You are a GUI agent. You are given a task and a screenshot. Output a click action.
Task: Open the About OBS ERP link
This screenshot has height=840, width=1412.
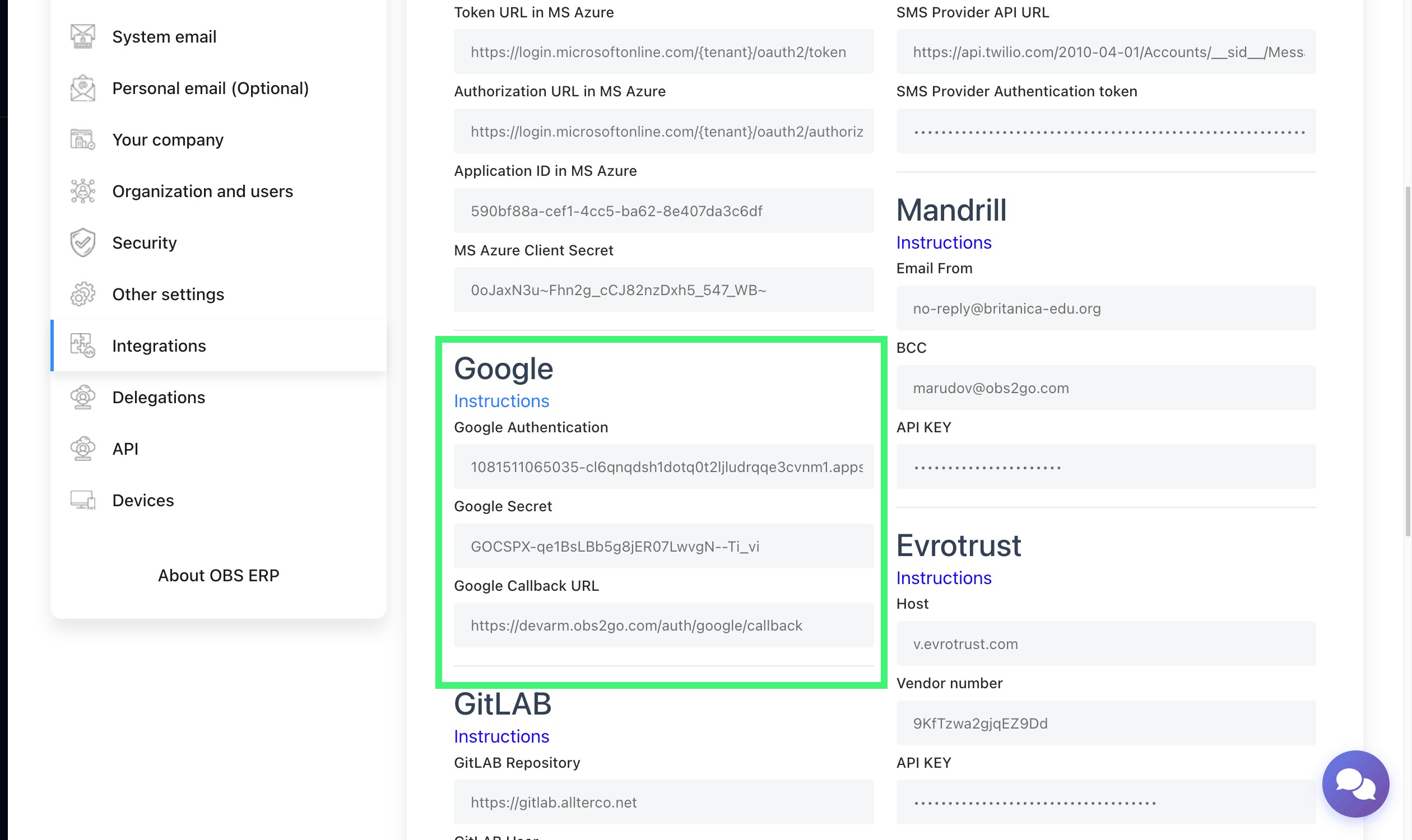219,575
